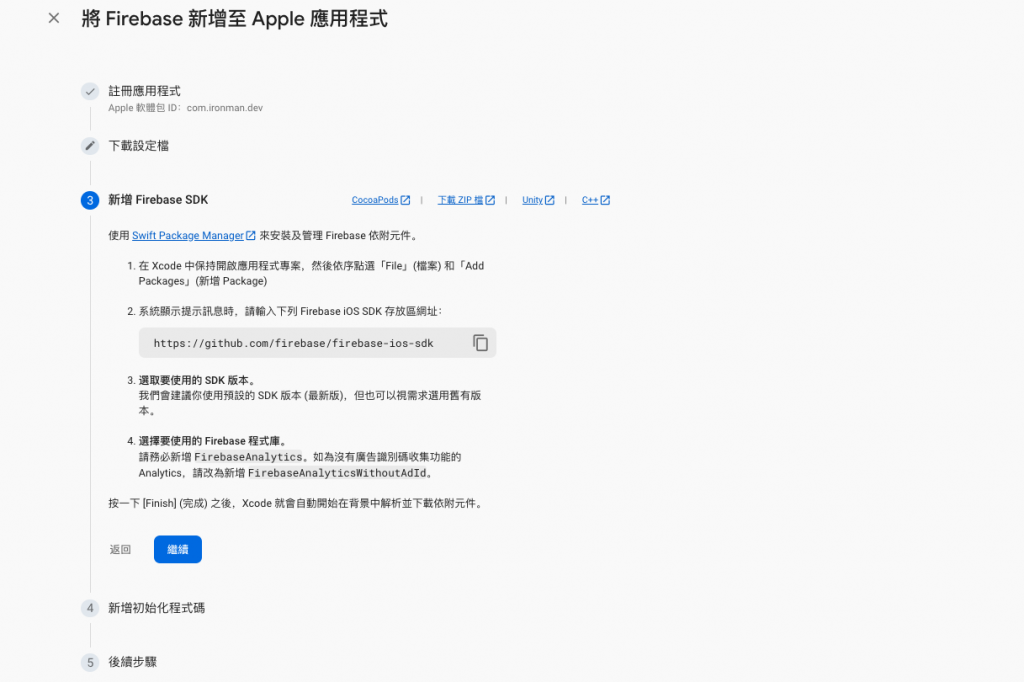Click the page title 將 Firebase 新增至 Apple 應用程式
The width and height of the screenshot is (1024, 682).
tap(234, 18)
